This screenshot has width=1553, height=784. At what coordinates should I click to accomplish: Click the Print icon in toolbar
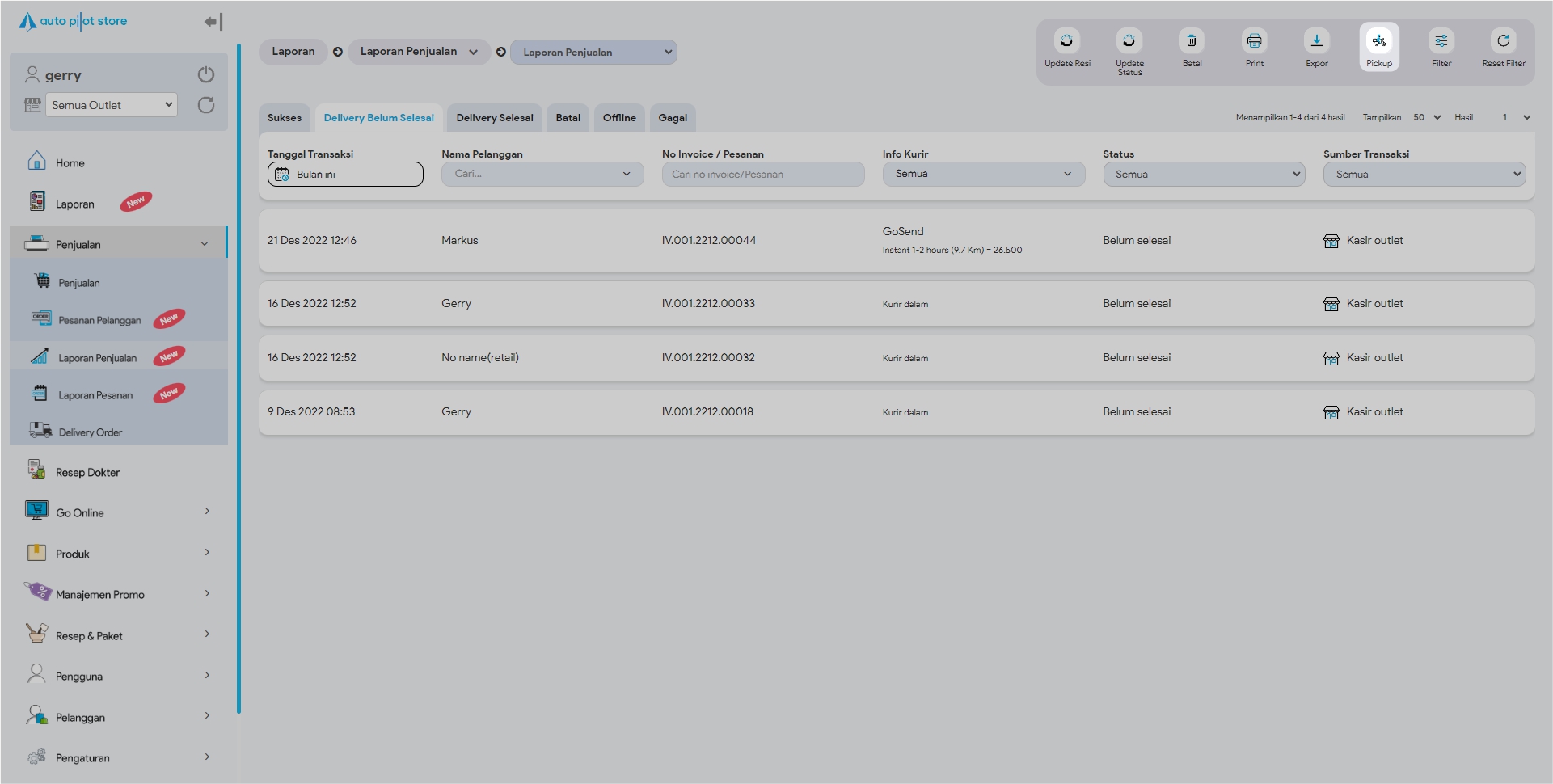[x=1254, y=41]
